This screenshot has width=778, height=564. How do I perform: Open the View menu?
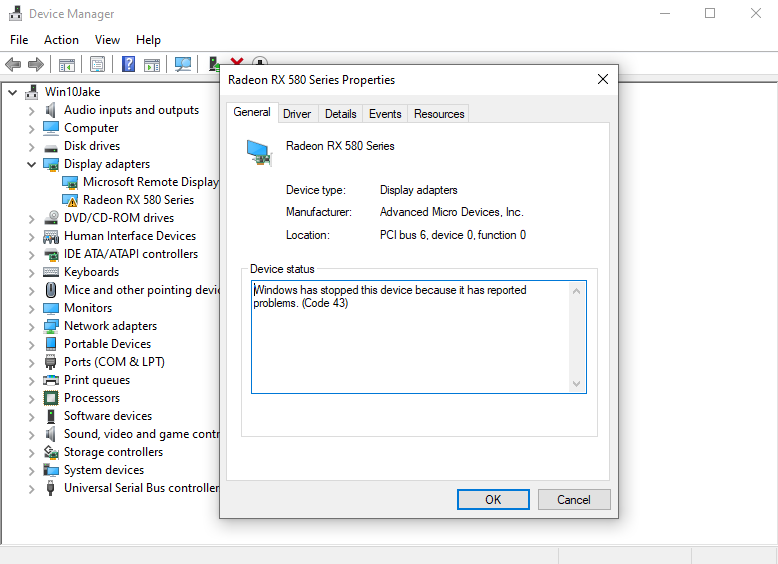(107, 40)
